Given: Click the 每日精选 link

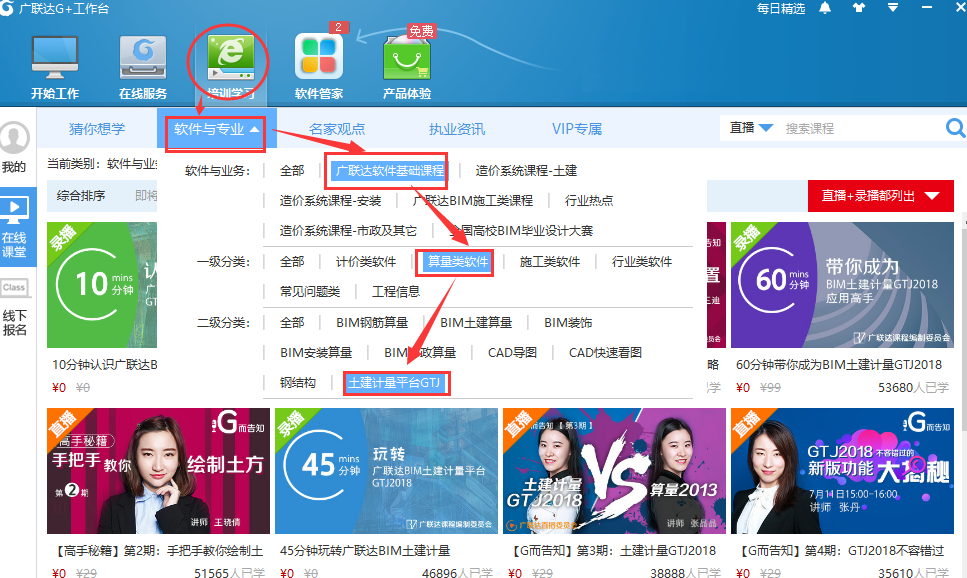Looking at the screenshot, I should (x=781, y=9).
